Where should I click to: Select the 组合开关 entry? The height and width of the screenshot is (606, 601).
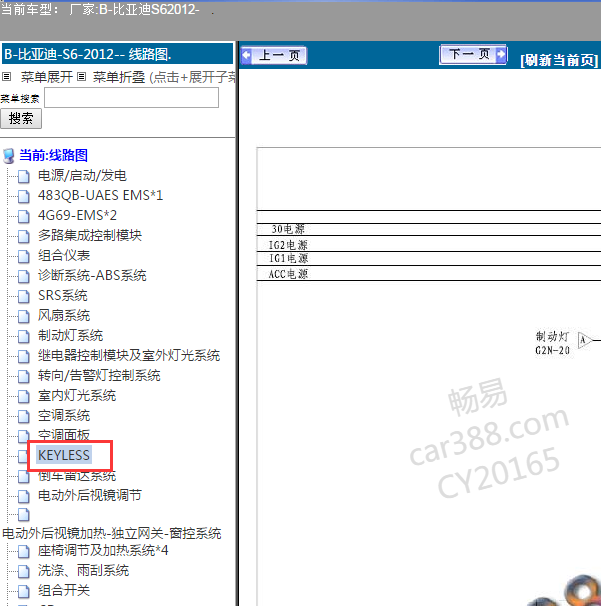(x=64, y=591)
